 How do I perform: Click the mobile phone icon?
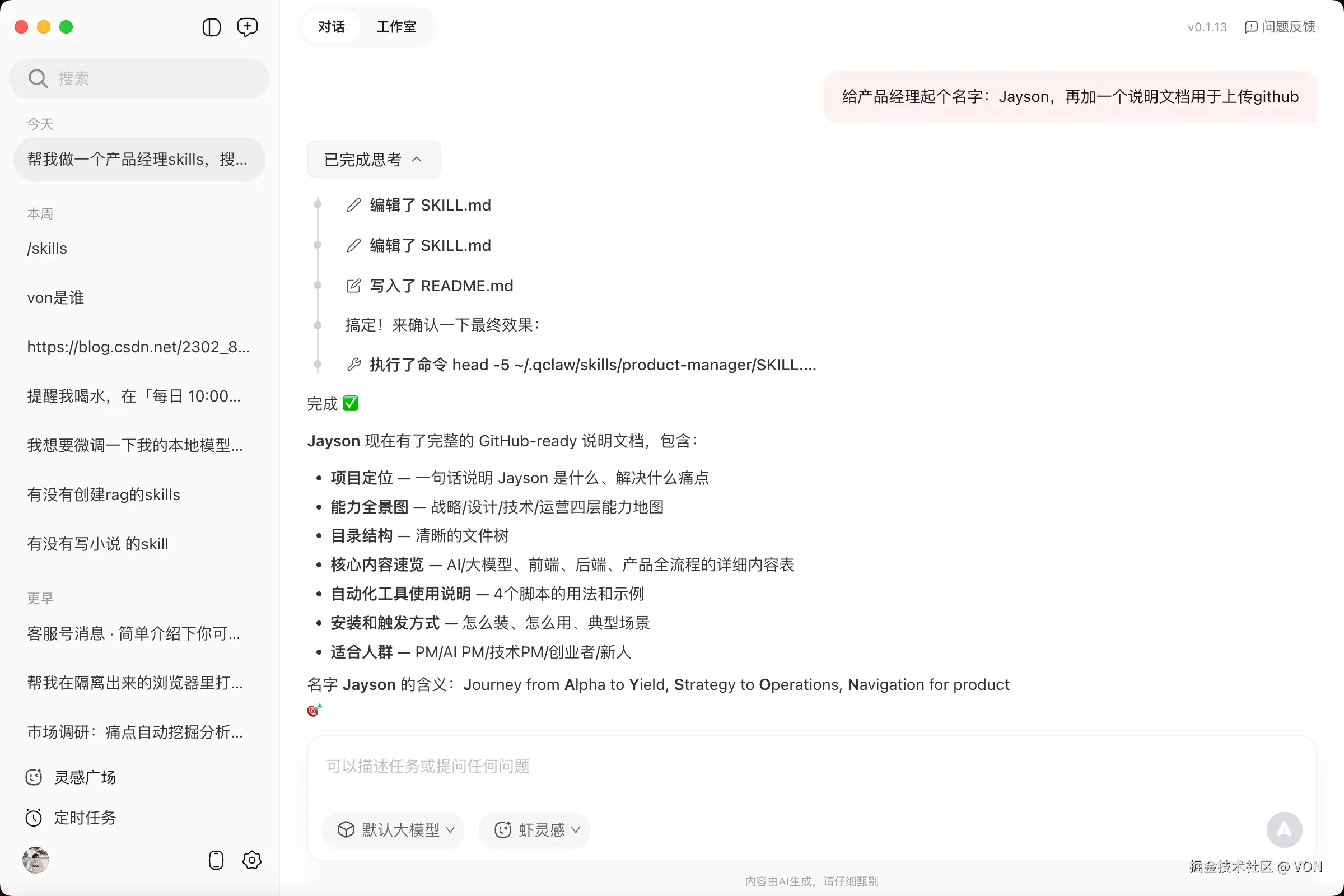216,860
